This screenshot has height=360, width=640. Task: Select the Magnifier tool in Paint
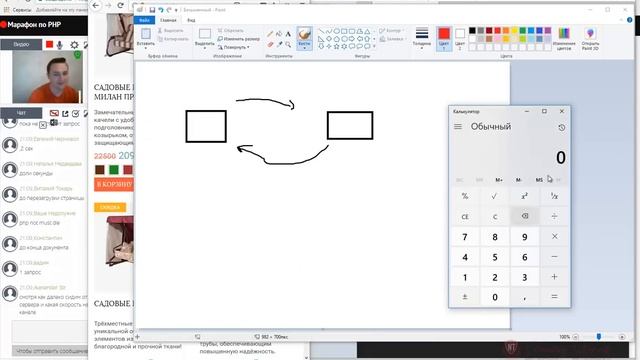pyautogui.click(x=288, y=44)
